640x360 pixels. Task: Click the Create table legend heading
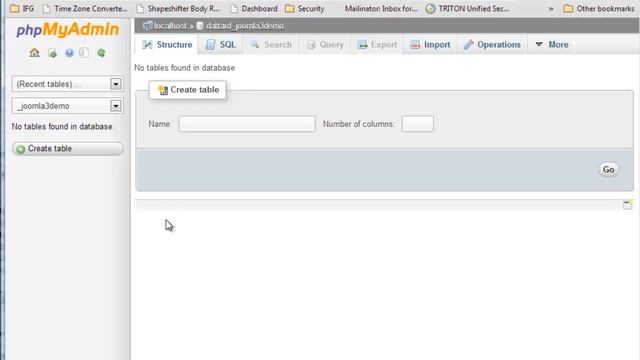188,90
